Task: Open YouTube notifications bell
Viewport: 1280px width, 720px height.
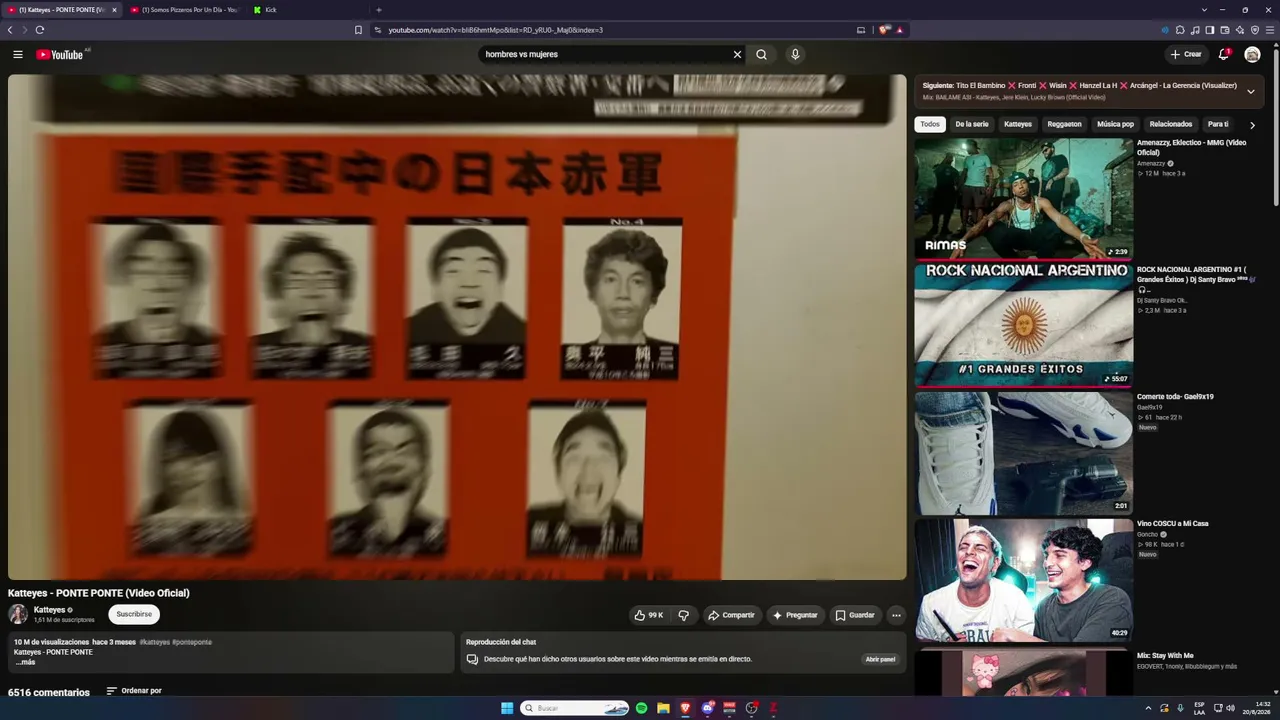Action: 1223,54
